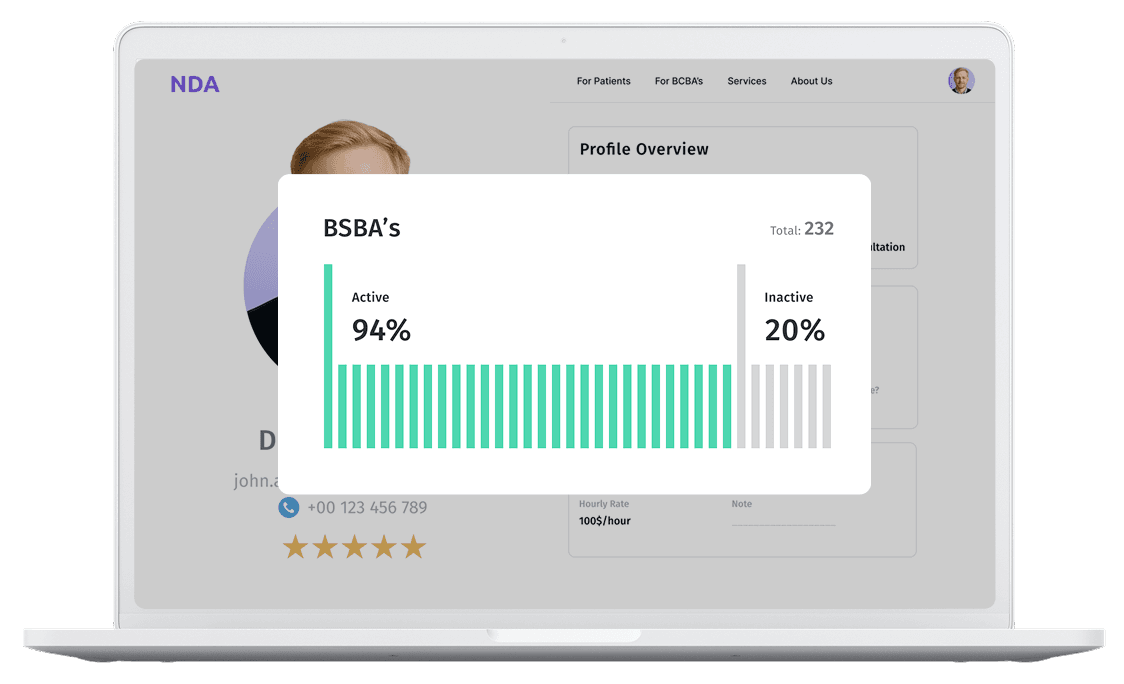
Task: Select the 100$/hour hourly rate value
Action: (605, 521)
